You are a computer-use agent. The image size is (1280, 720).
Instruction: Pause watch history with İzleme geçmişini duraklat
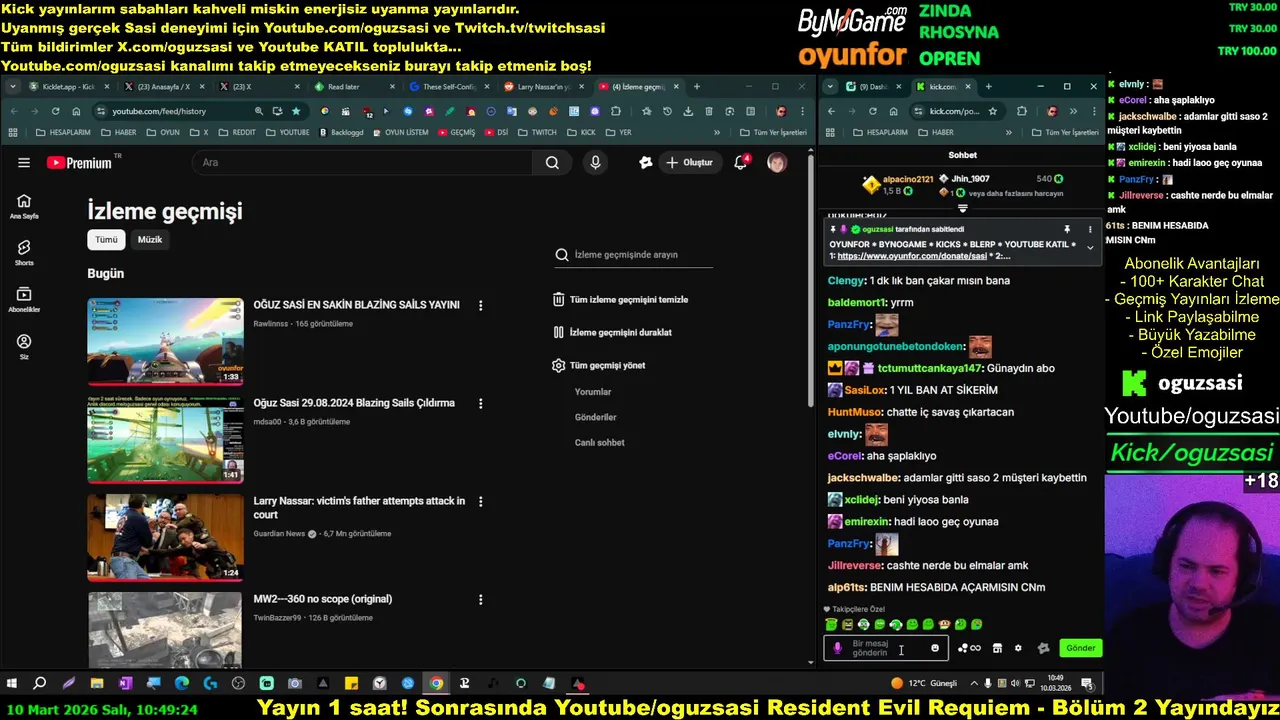pyautogui.click(x=612, y=333)
